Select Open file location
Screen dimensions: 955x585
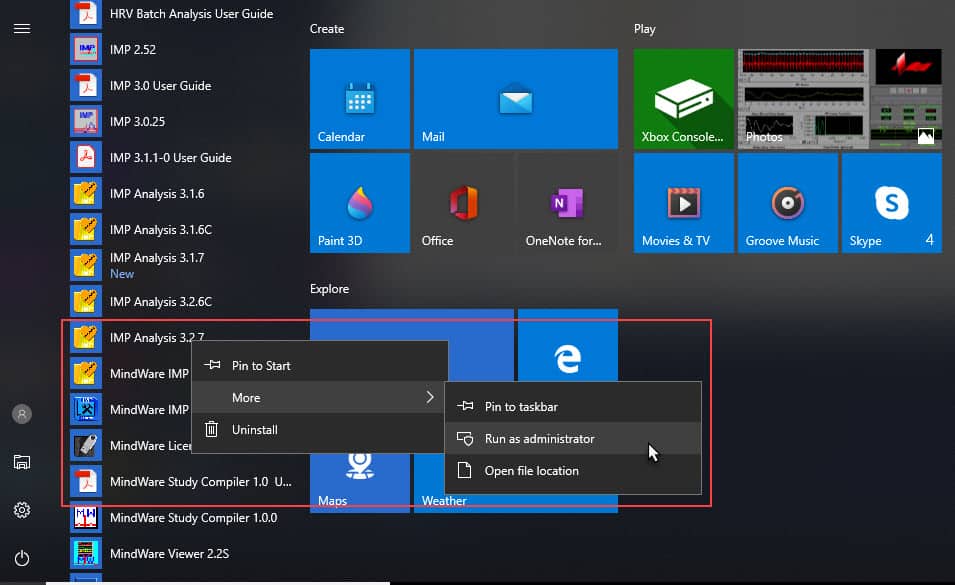click(573, 471)
